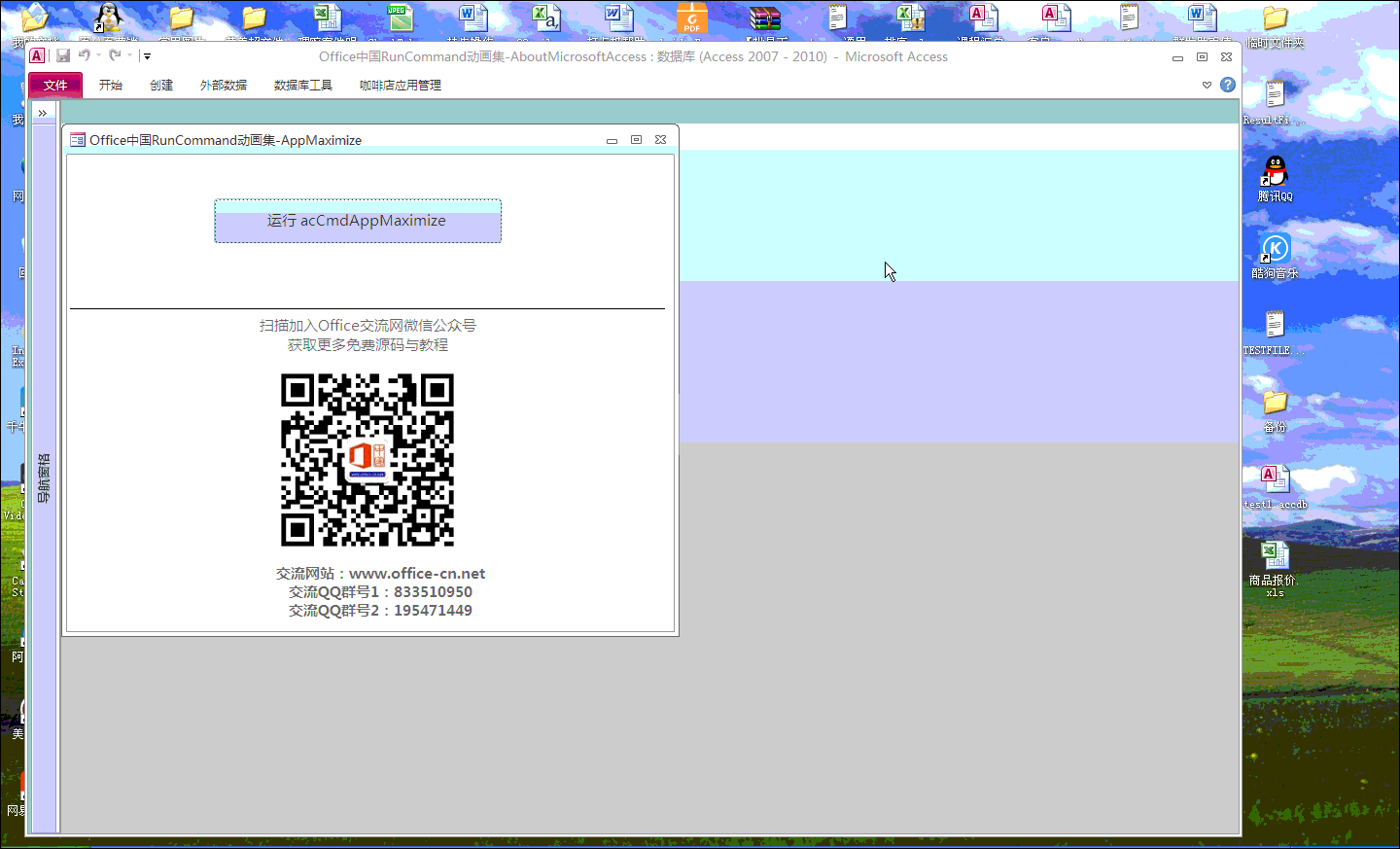The height and width of the screenshot is (849, 1400).
Task: Select the ResultFi text file on desktop
Action: point(1275,102)
